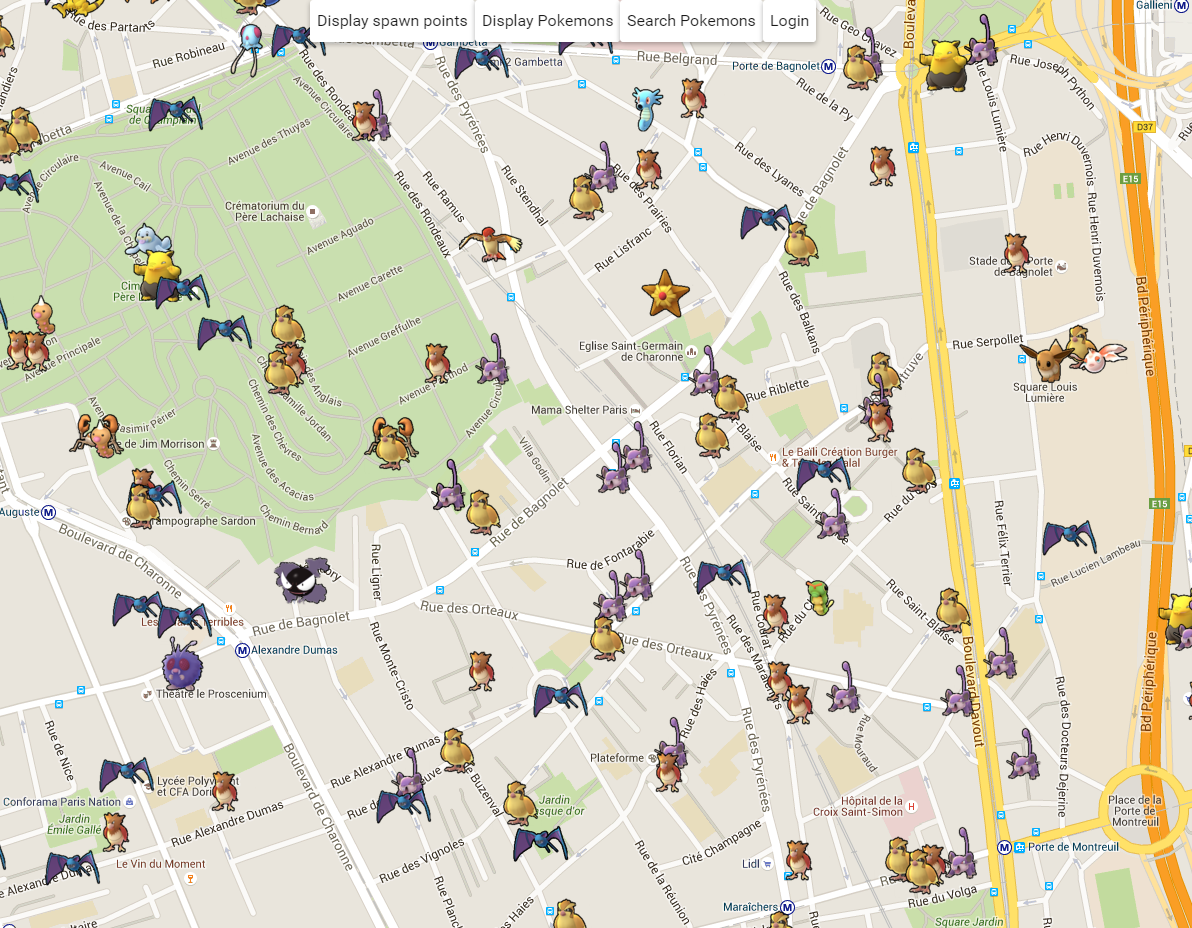The width and height of the screenshot is (1192, 928).
Task: Select the Jardin Émile Gallé label
Action: tap(74, 824)
